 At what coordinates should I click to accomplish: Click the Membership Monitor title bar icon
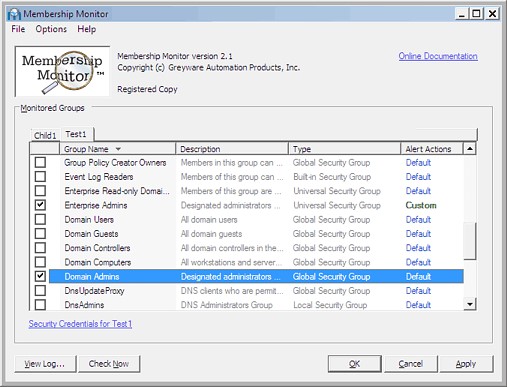click(14, 14)
